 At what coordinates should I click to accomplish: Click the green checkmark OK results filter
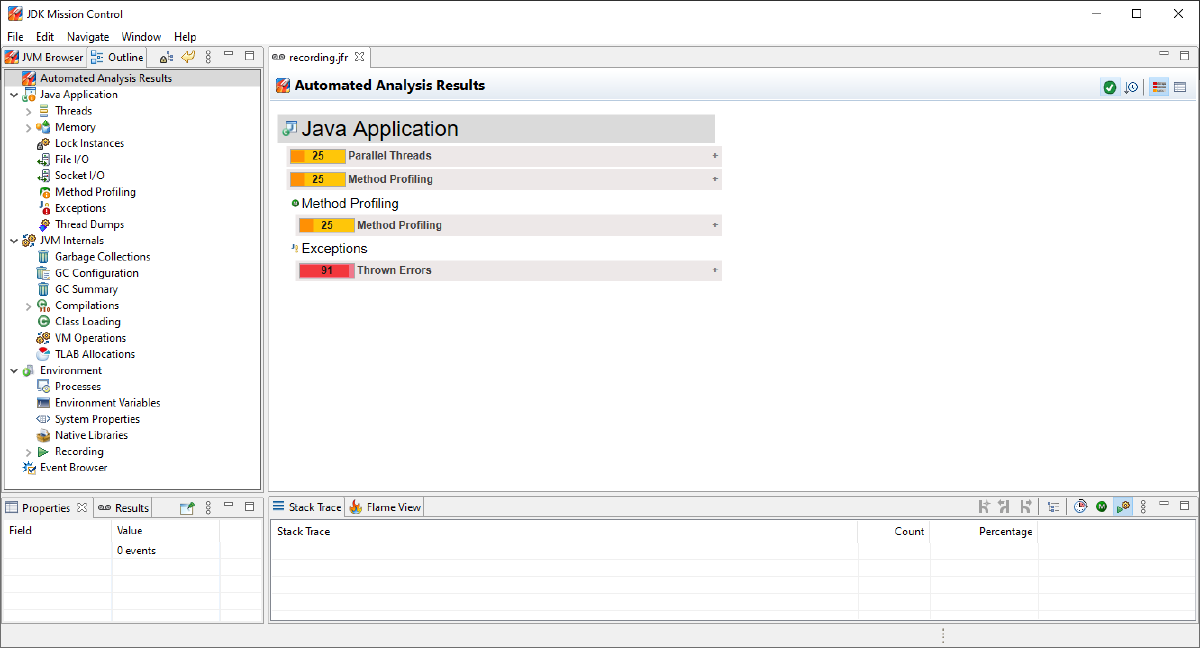pos(1109,87)
